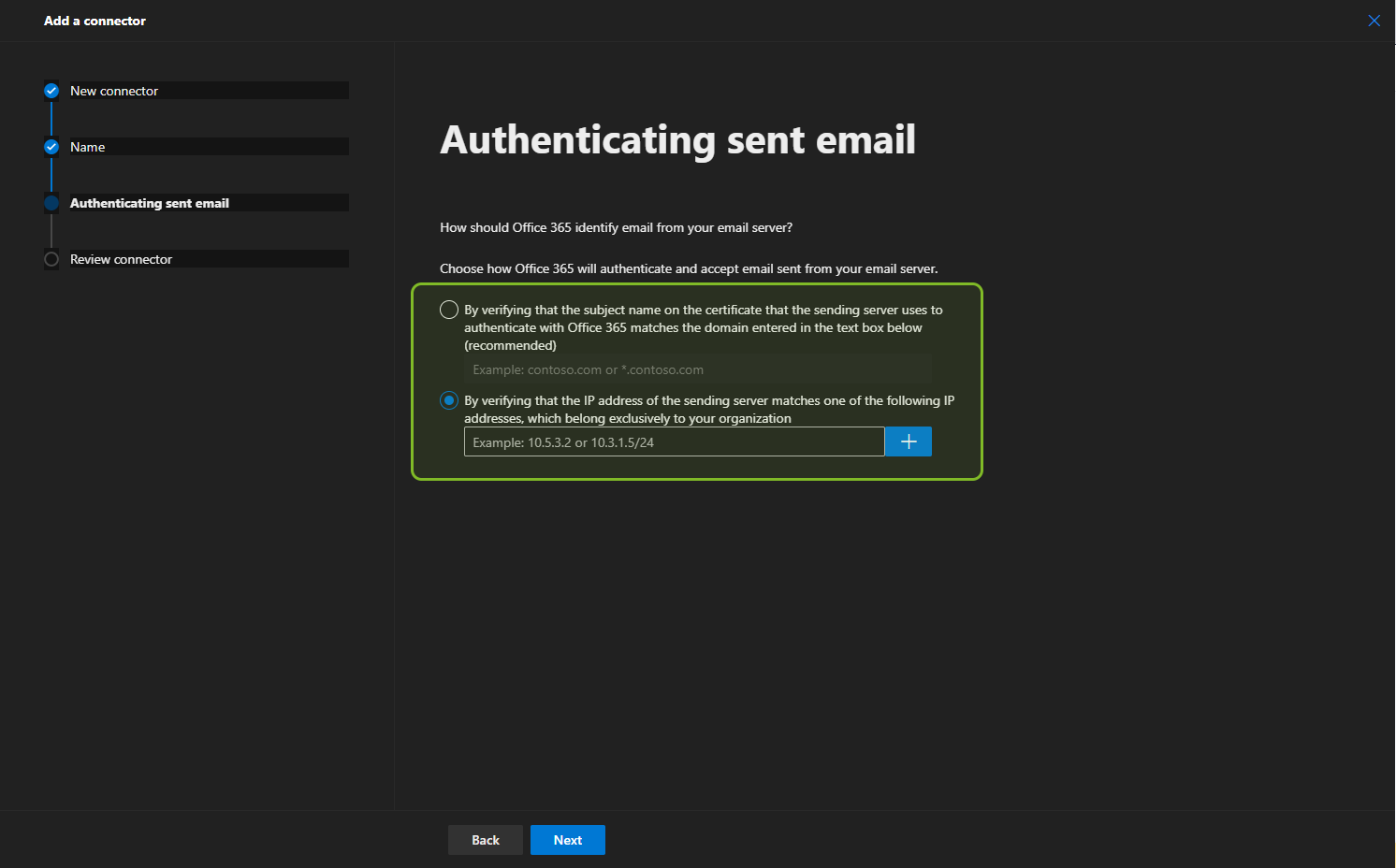The height and width of the screenshot is (868, 1396).
Task: Open the New connector step label
Action: [114, 91]
